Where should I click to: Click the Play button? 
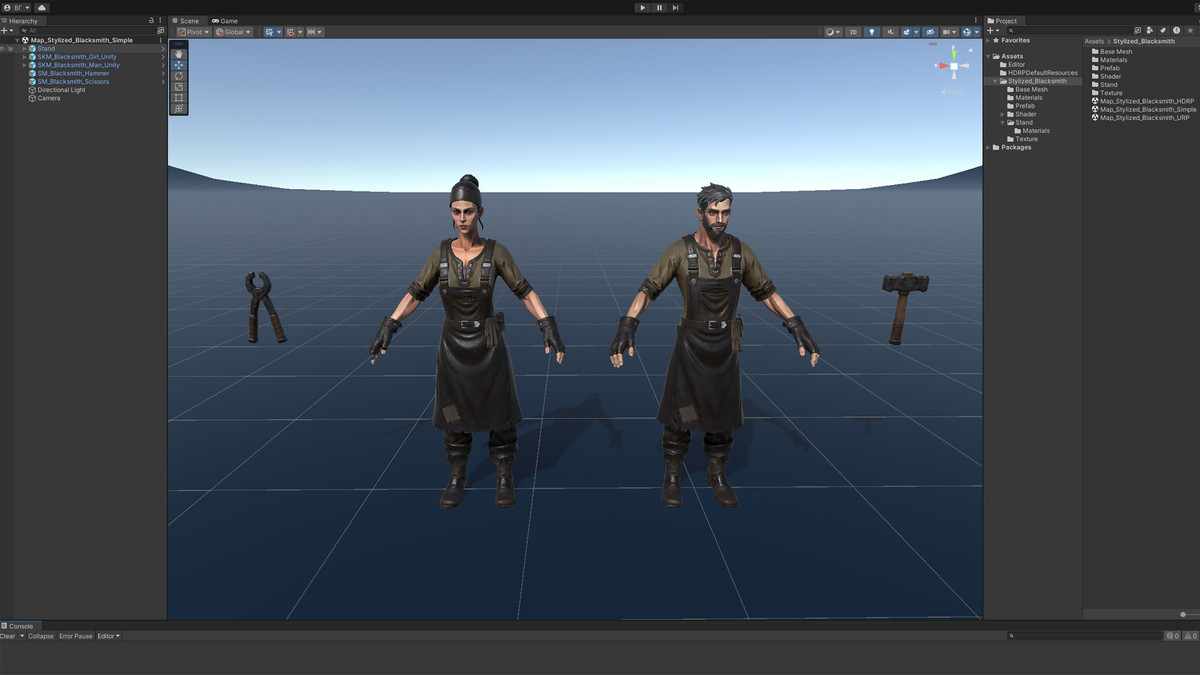(x=642, y=8)
